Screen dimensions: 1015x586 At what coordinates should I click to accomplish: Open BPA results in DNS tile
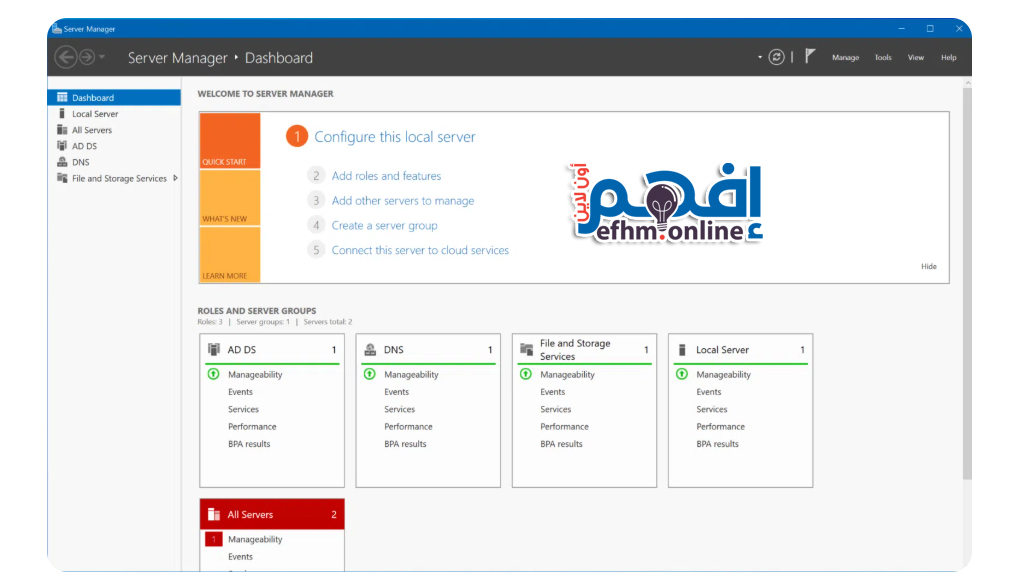click(405, 444)
